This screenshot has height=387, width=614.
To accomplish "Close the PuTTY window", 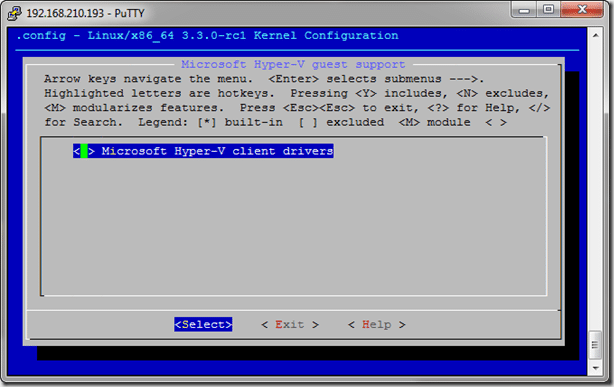I will coord(582,10).
